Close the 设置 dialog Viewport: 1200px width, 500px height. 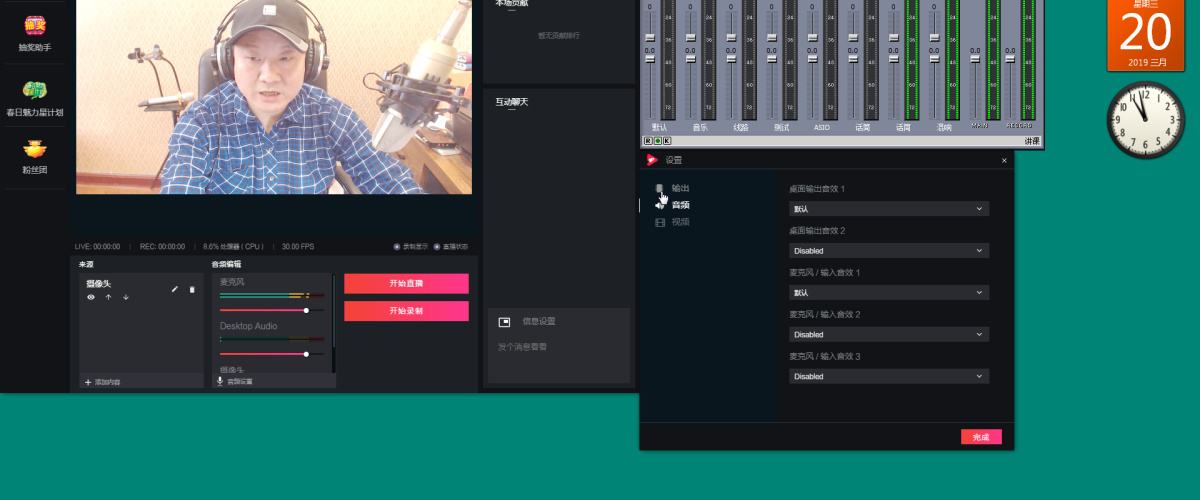pos(1004,160)
